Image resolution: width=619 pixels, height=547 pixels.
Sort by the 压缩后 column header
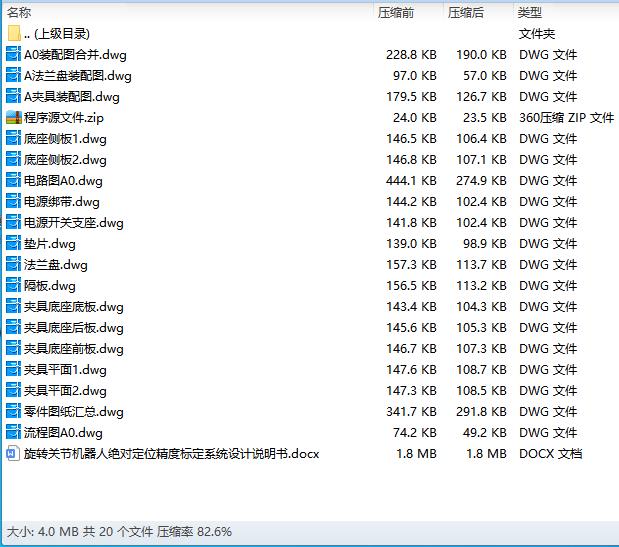click(x=466, y=13)
